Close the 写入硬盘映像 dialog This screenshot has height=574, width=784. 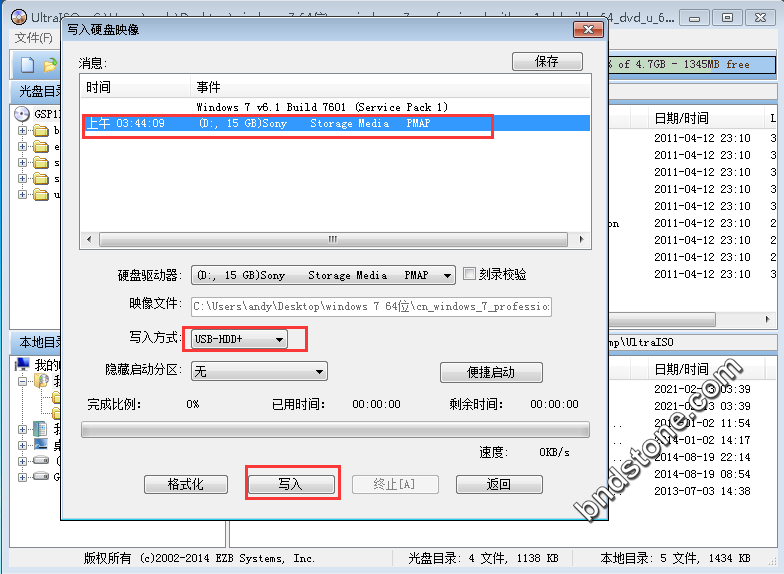[588, 30]
